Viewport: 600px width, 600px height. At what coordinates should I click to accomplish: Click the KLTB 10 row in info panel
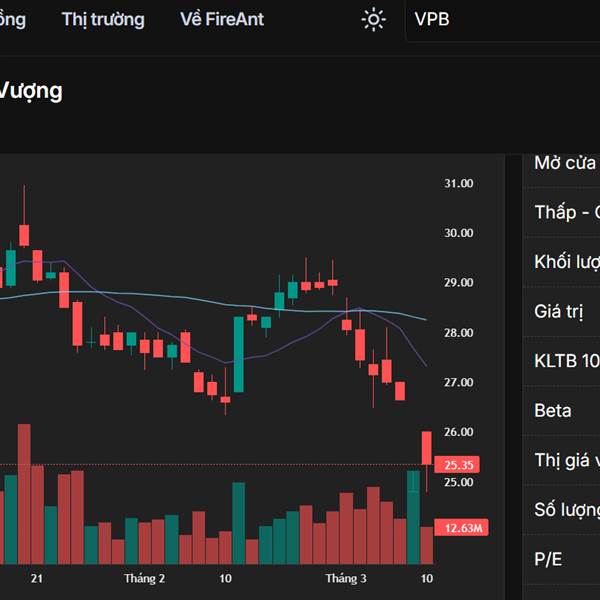pos(566,361)
